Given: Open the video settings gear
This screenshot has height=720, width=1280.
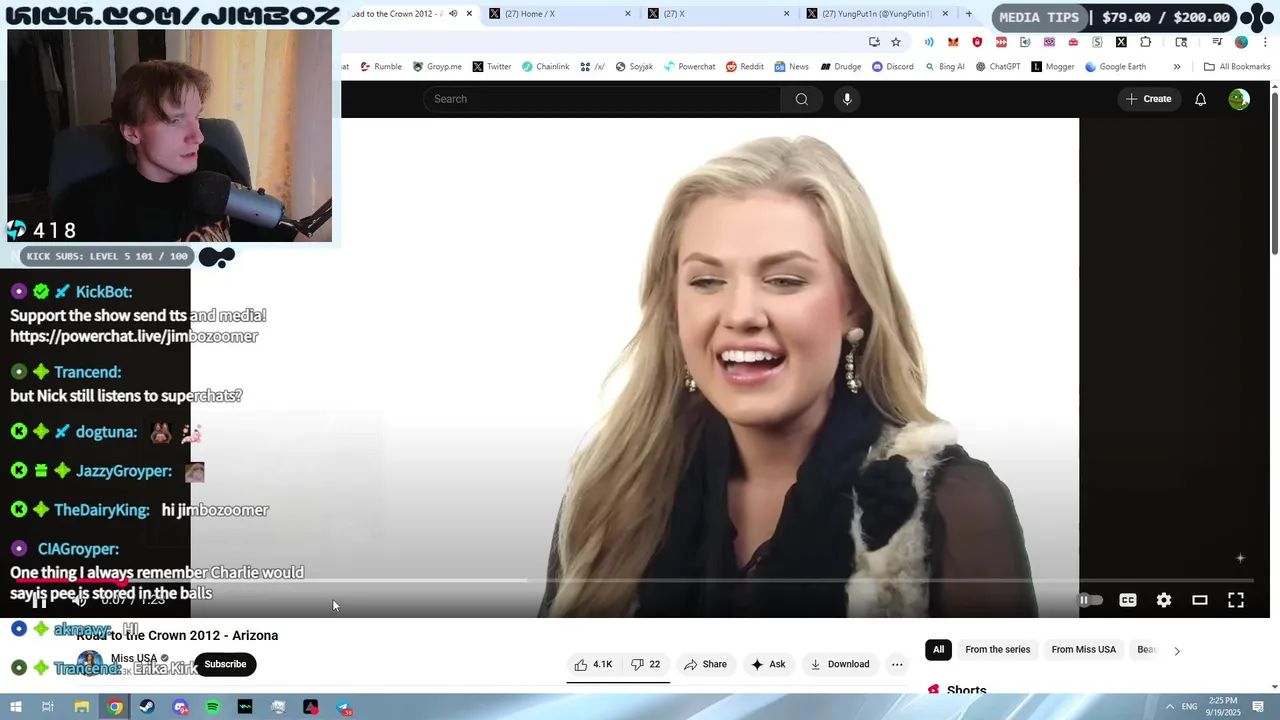Looking at the screenshot, I should 1164,600.
